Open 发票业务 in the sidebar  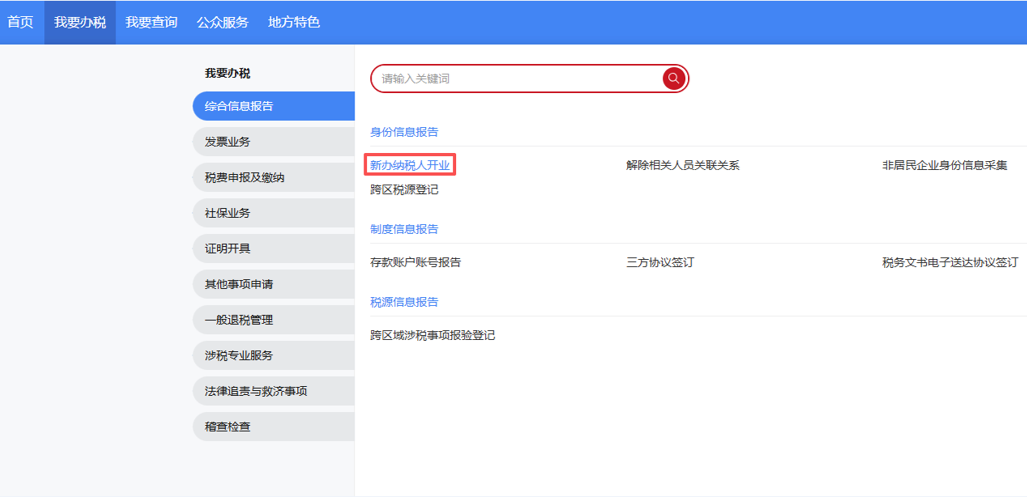click(x=274, y=142)
